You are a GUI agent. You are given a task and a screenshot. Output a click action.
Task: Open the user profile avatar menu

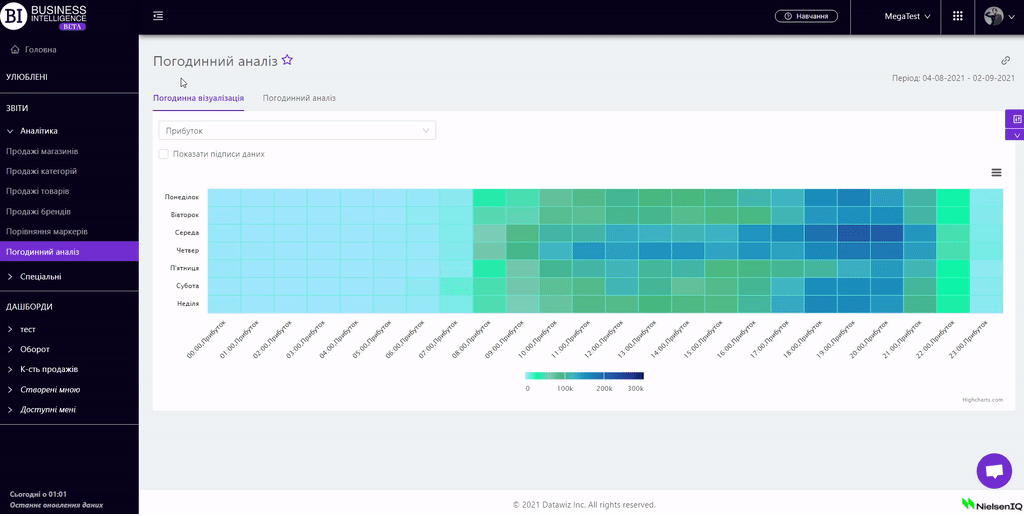(997, 16)
